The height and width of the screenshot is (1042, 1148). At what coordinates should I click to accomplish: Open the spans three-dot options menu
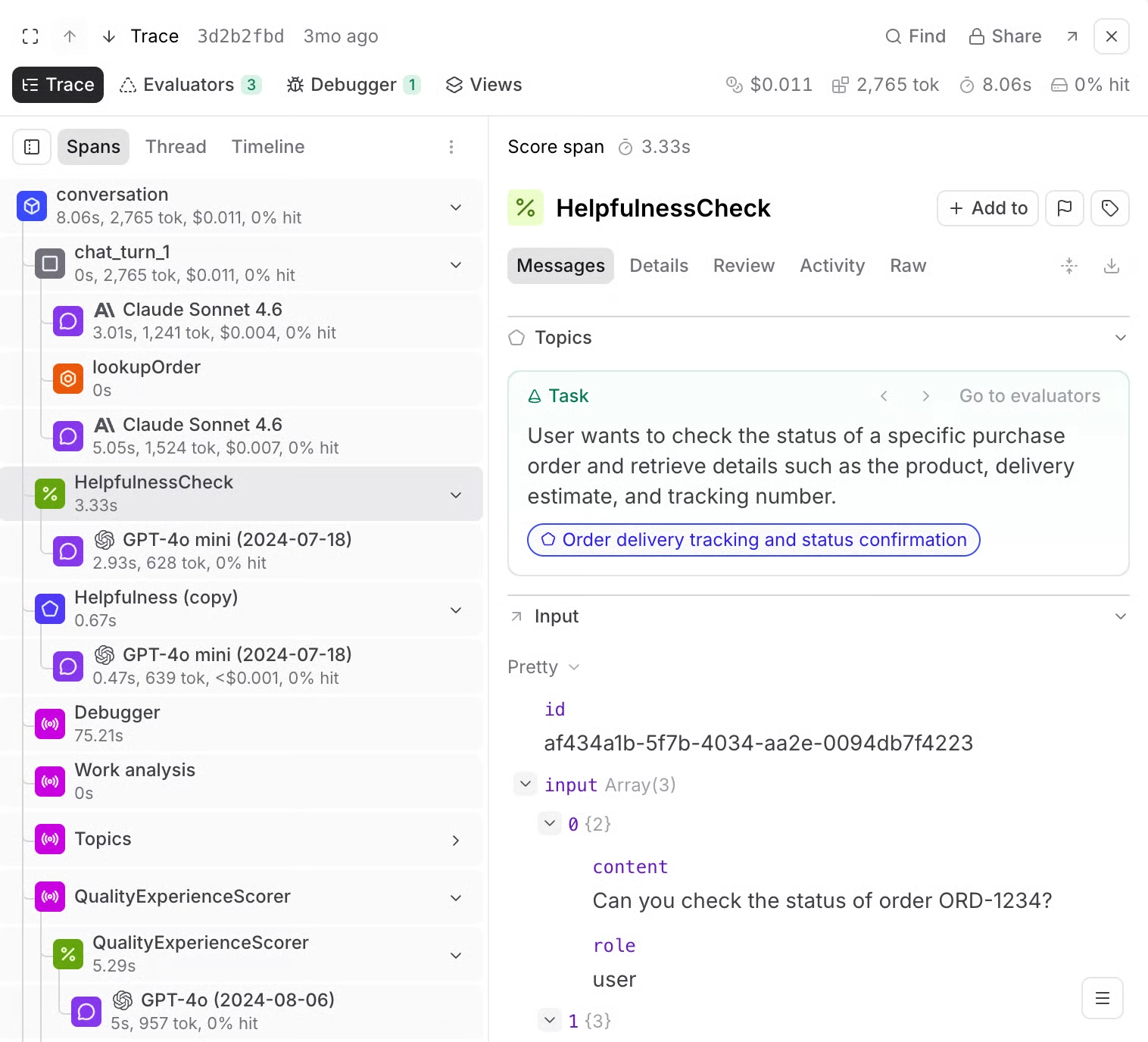pos(451,147)
